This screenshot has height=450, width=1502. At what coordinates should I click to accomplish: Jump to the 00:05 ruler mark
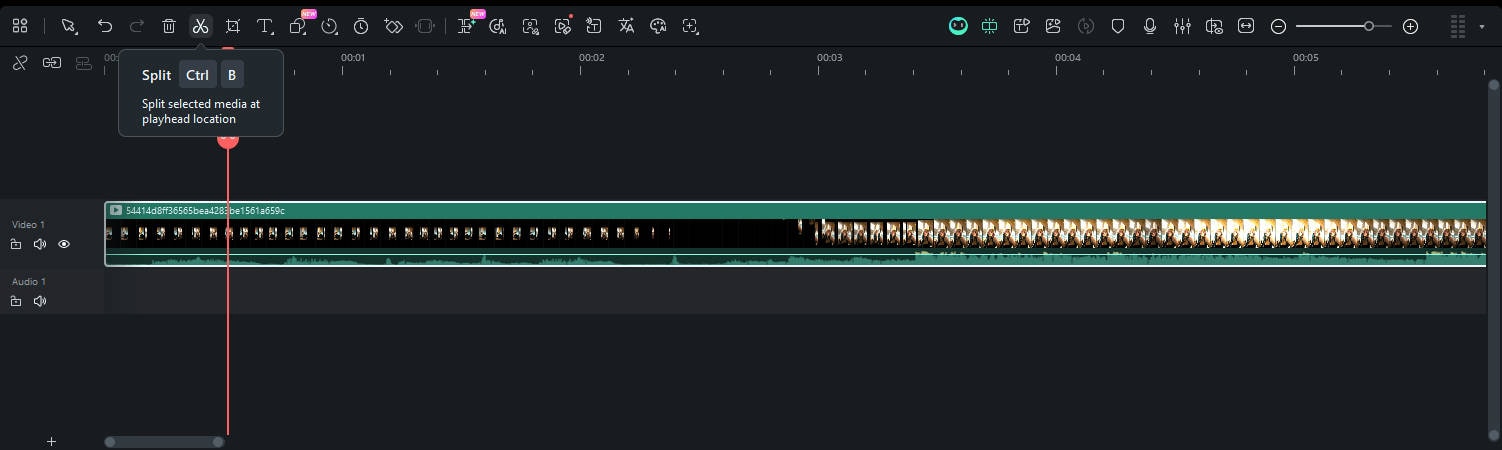coord(1305,58)
